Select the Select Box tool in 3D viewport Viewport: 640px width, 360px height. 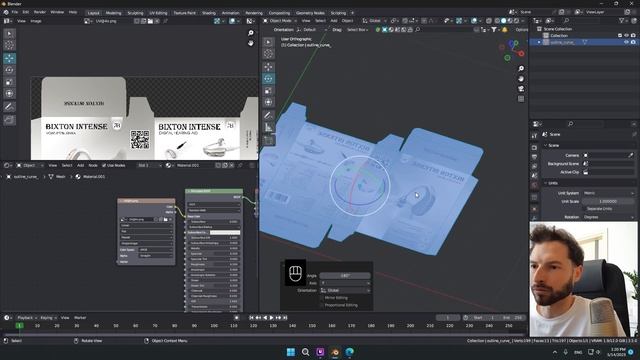click(268, 42)
